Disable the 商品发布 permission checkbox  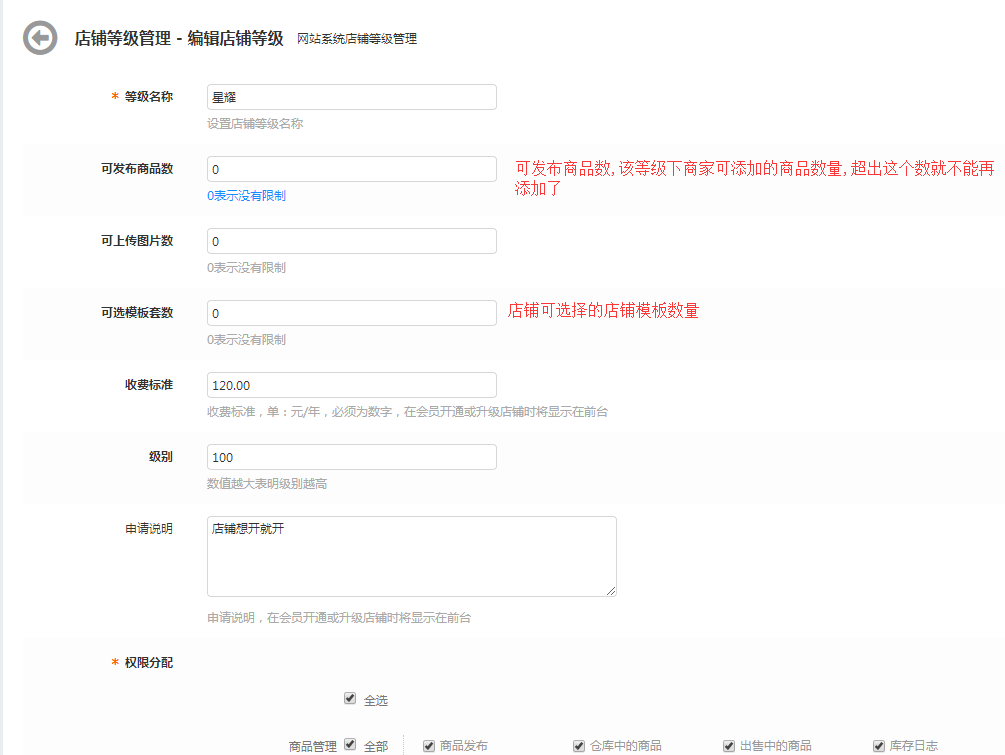pyautogui.click(x=429, y=745)
